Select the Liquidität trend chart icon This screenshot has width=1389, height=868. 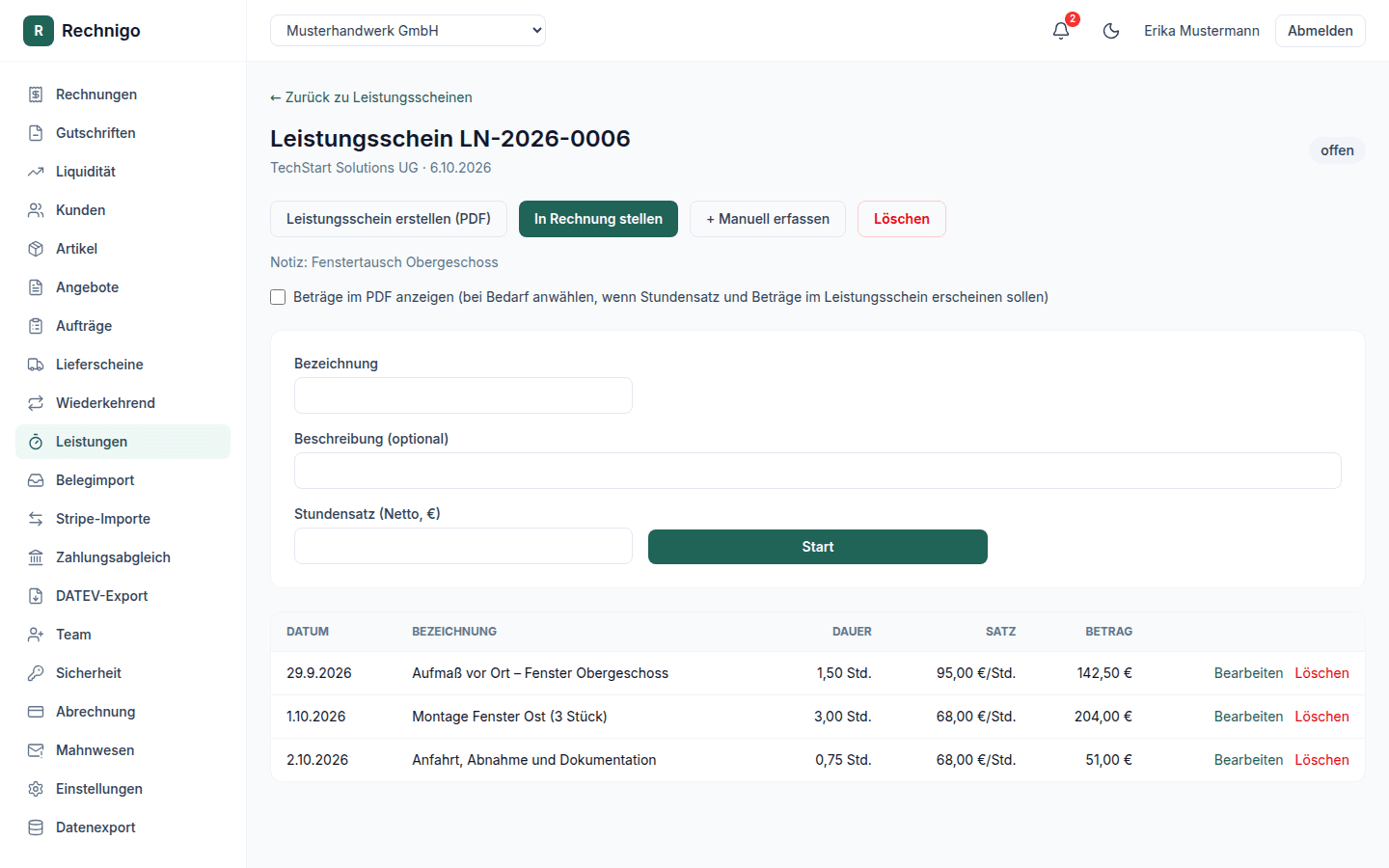(x=36, y=172)
